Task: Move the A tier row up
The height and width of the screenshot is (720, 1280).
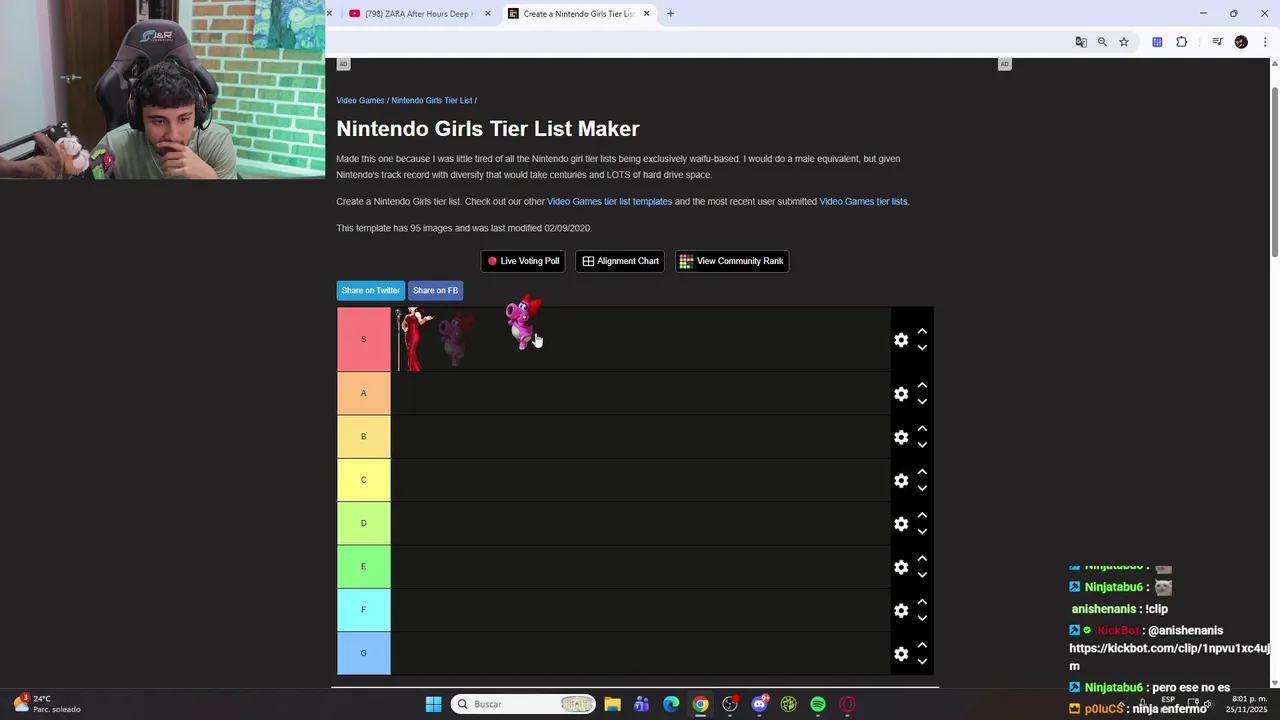Action: 922,386
